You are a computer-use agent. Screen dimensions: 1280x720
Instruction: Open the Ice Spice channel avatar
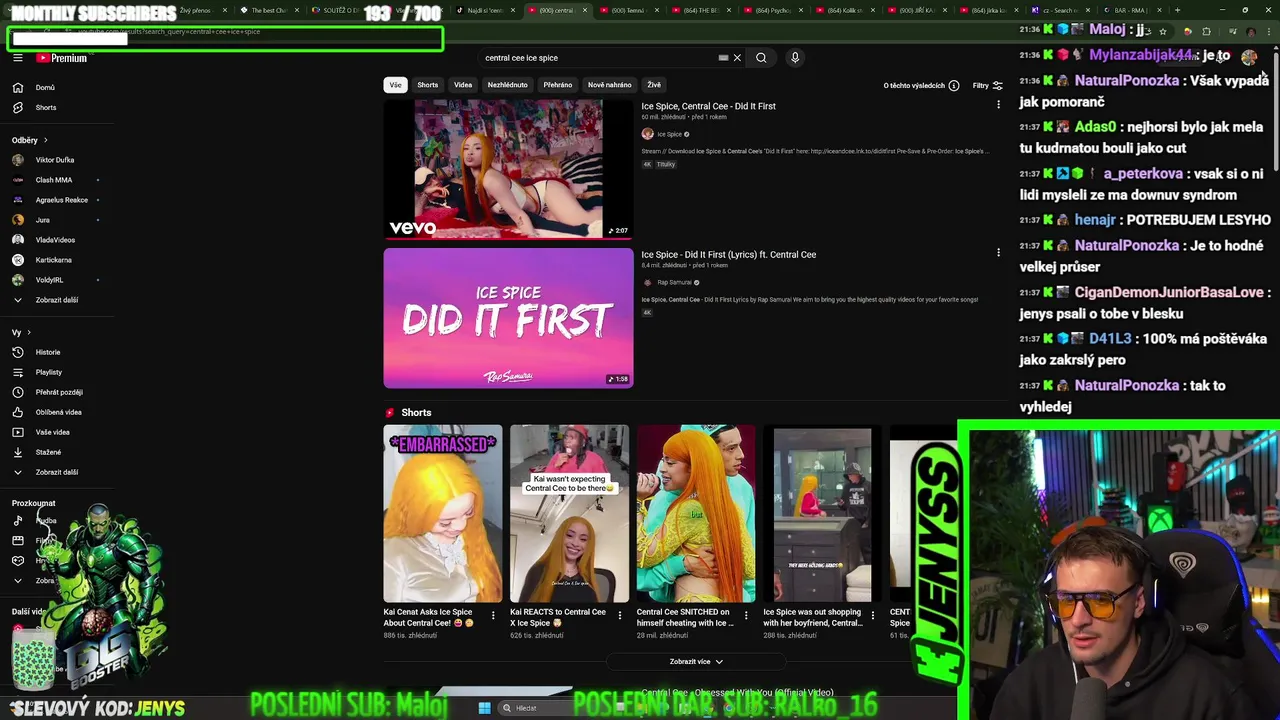point(647,134)
